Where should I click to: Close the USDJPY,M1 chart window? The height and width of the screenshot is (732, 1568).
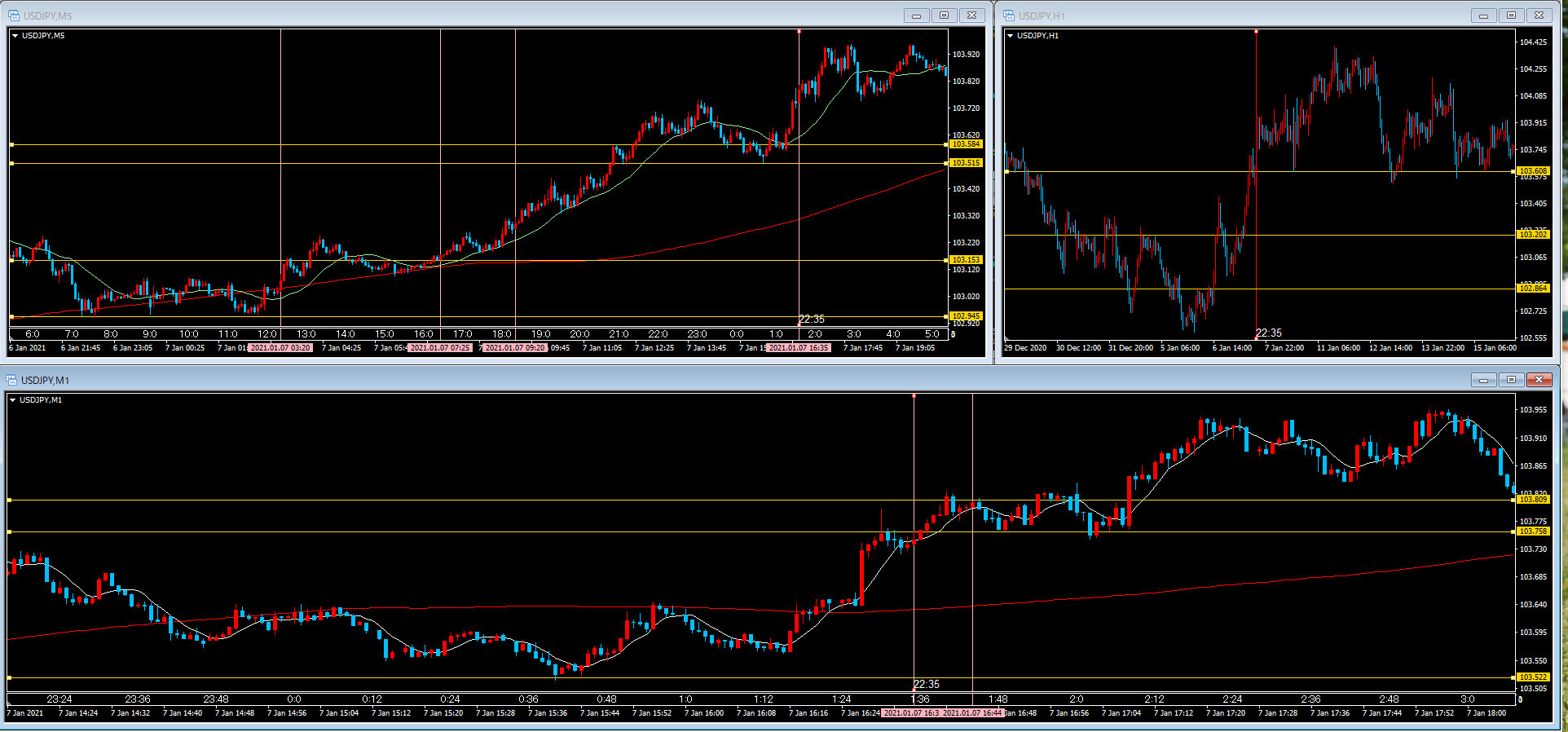coord(1539,380)
